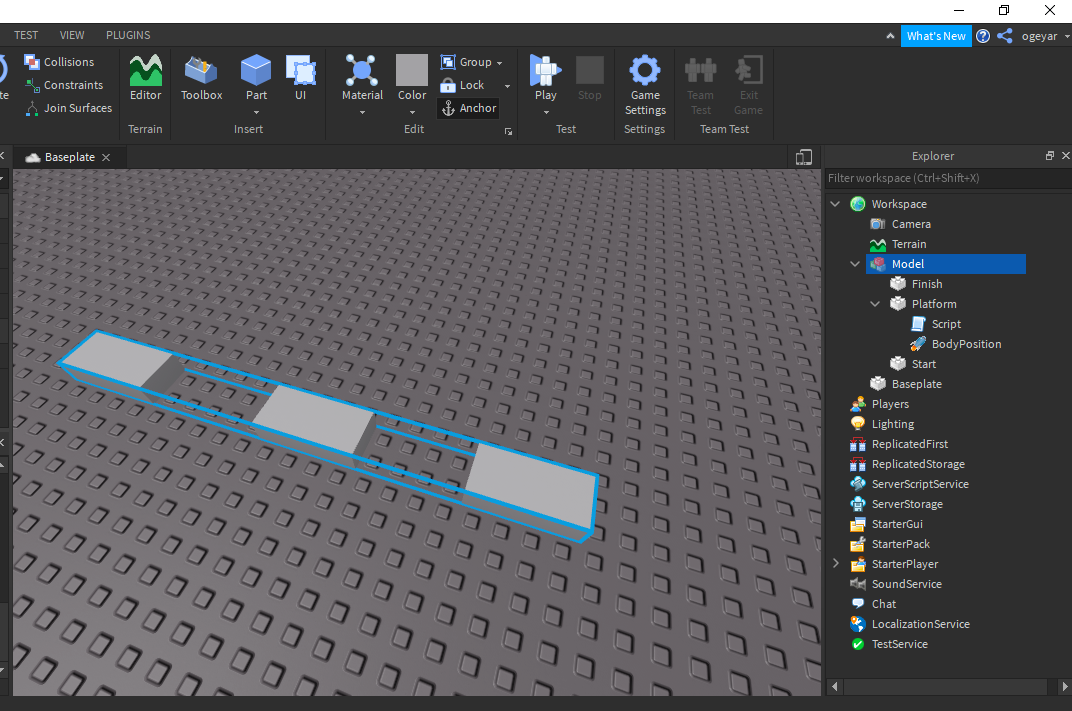The image size is (1072, 711).
Task: Undock the Explorer panel
Action: [x=1049, y=156]
